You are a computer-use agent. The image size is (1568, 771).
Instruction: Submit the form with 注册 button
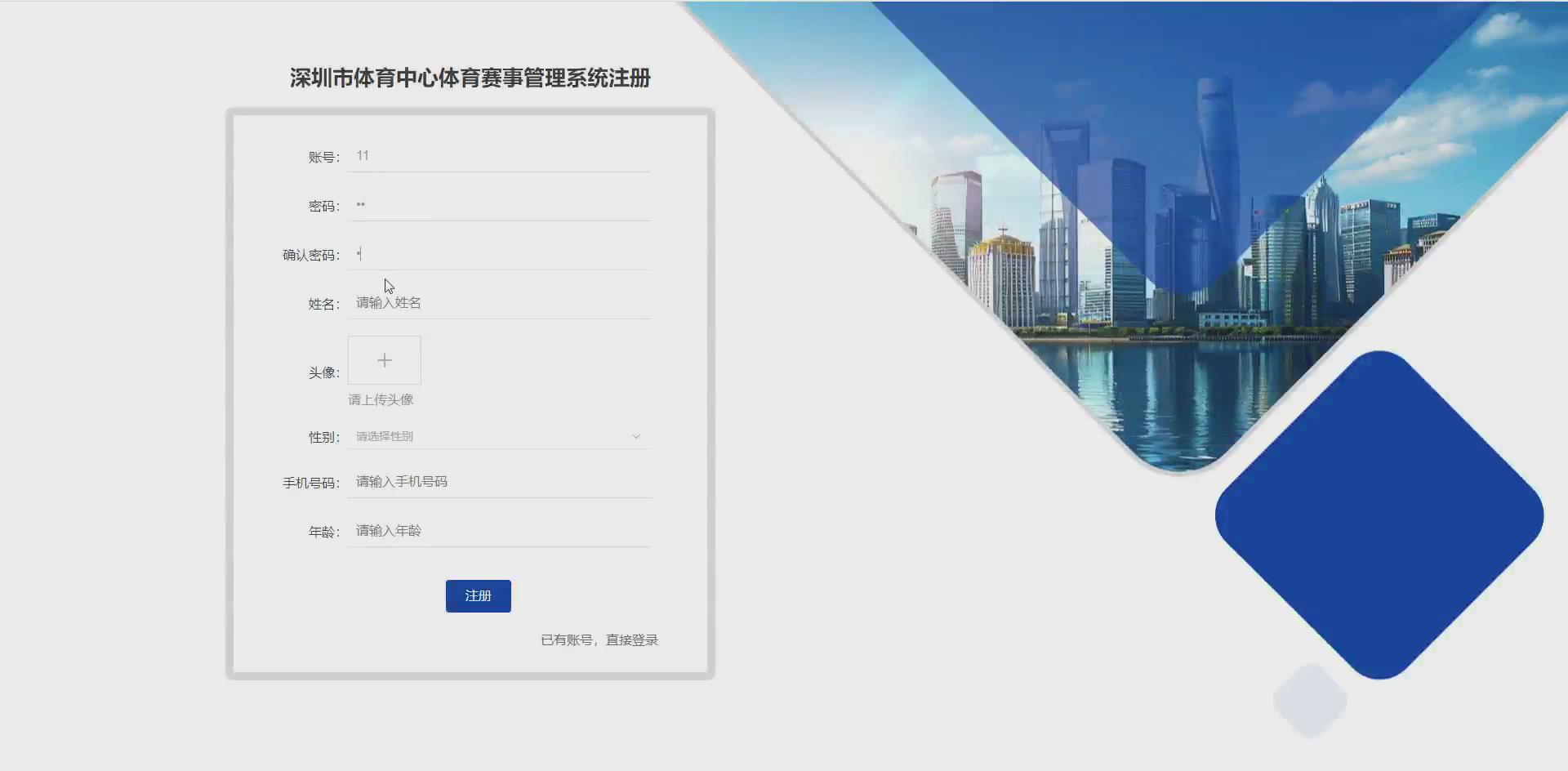click(x=479, y=596)
